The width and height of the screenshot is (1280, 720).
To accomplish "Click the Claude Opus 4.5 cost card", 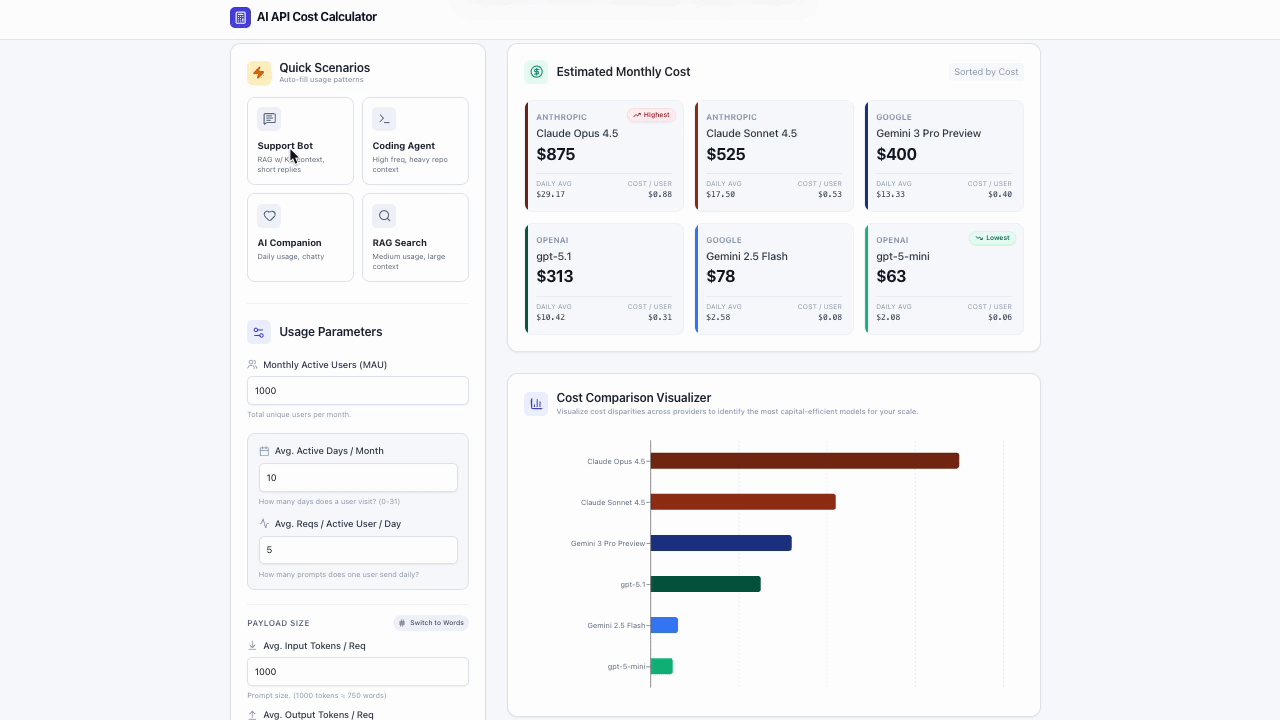I will [604, 155].
